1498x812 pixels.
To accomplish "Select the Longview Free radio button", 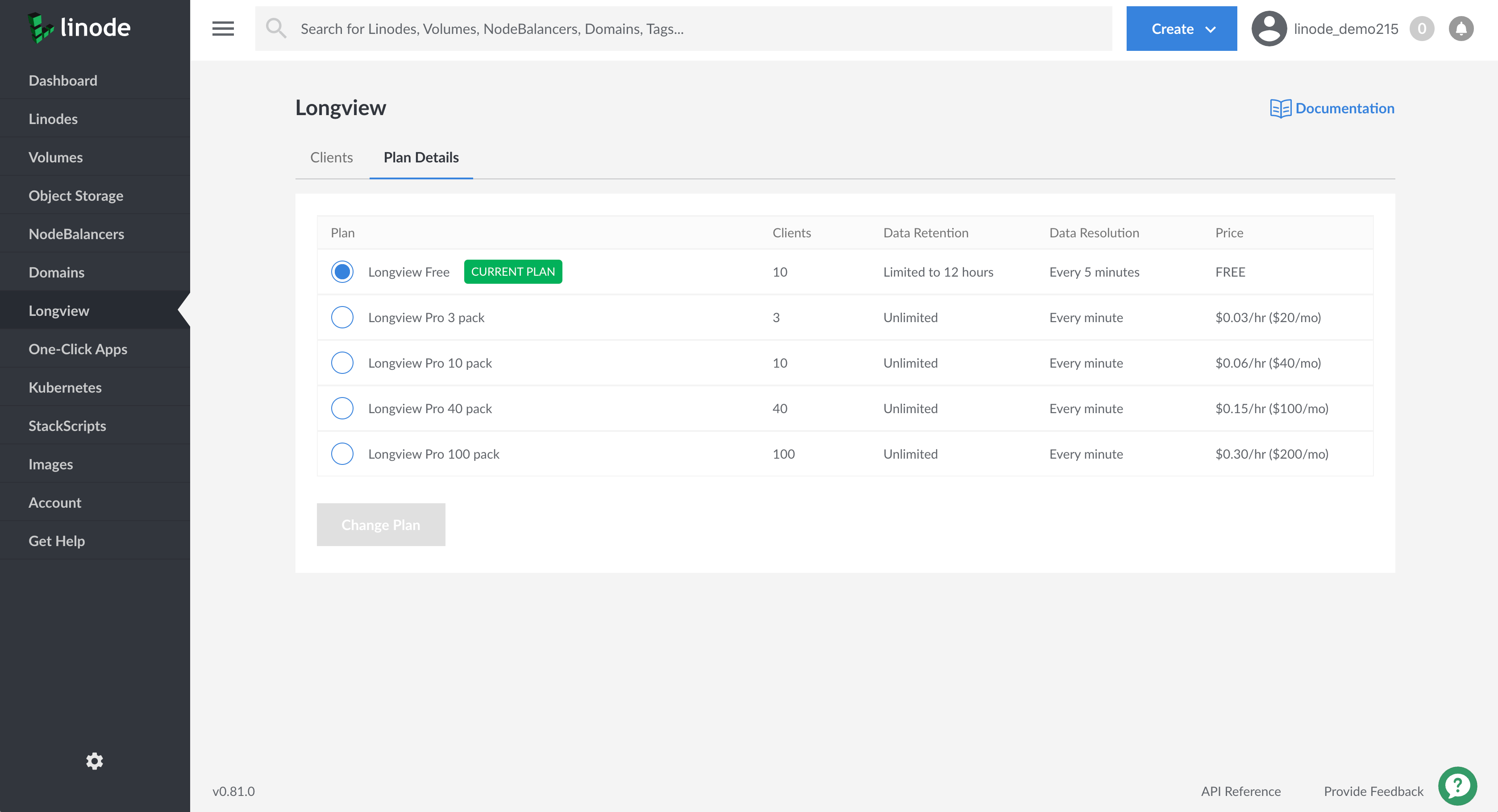I will pos(341,271).
